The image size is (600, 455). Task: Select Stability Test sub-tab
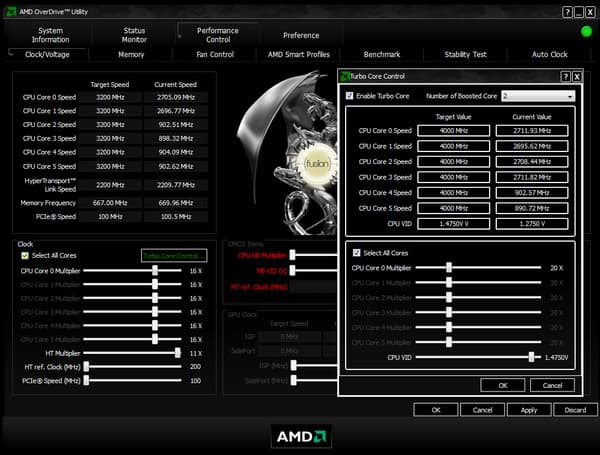coord(465,54)
